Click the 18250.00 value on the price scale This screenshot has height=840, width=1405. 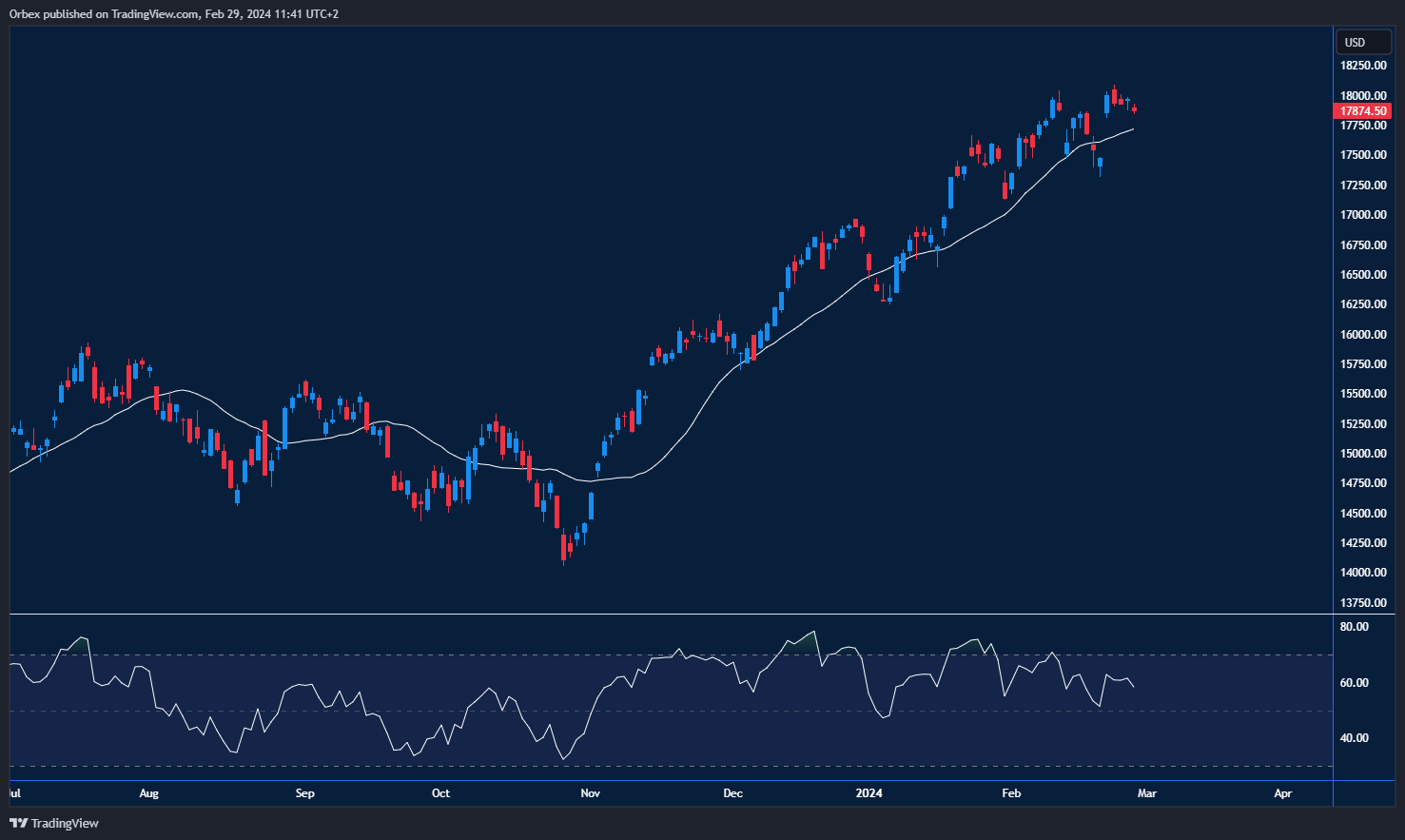[x=1362, y=66]
